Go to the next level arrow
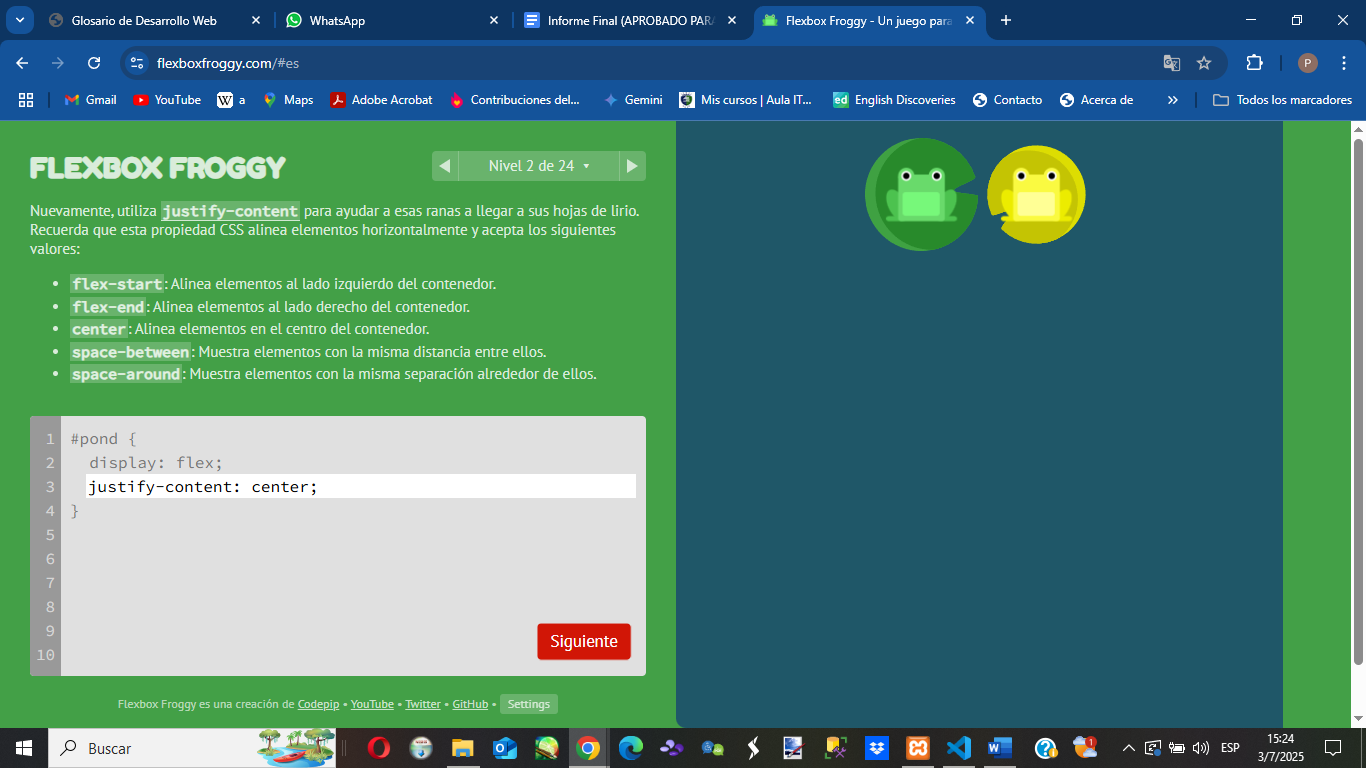 coord(632,166)
